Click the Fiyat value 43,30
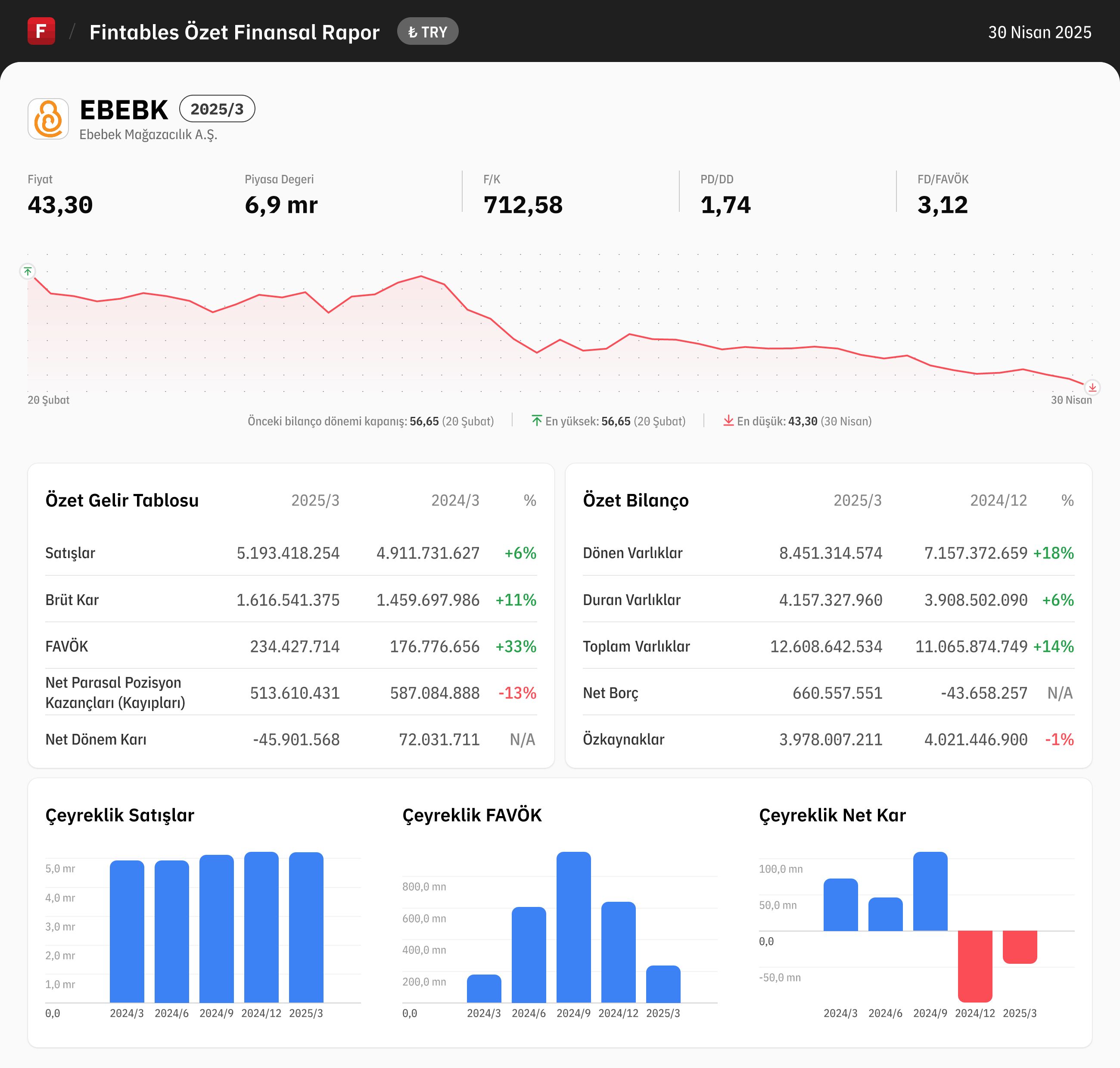This screenshot has height=1068, width=1120. pyautogui.click(x=60, y=205)
